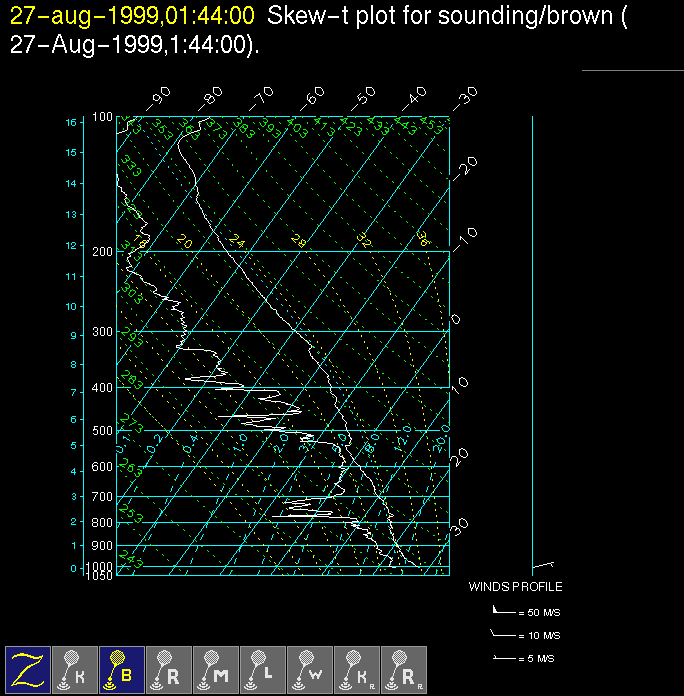Toggle the highlighted B balloon sounding icon
This screenshot has height=696, width=684.
point(123,669)
